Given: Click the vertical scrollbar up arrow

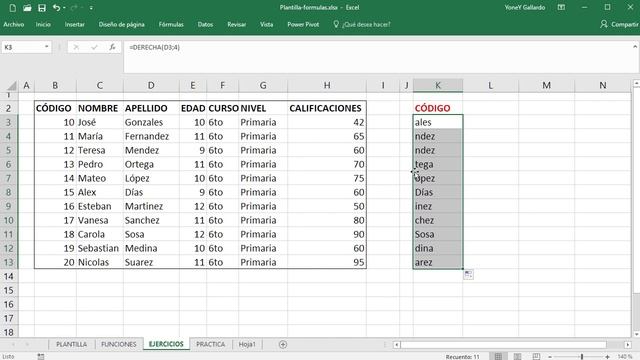Looking at the screenshot, I should coord(636,83).
